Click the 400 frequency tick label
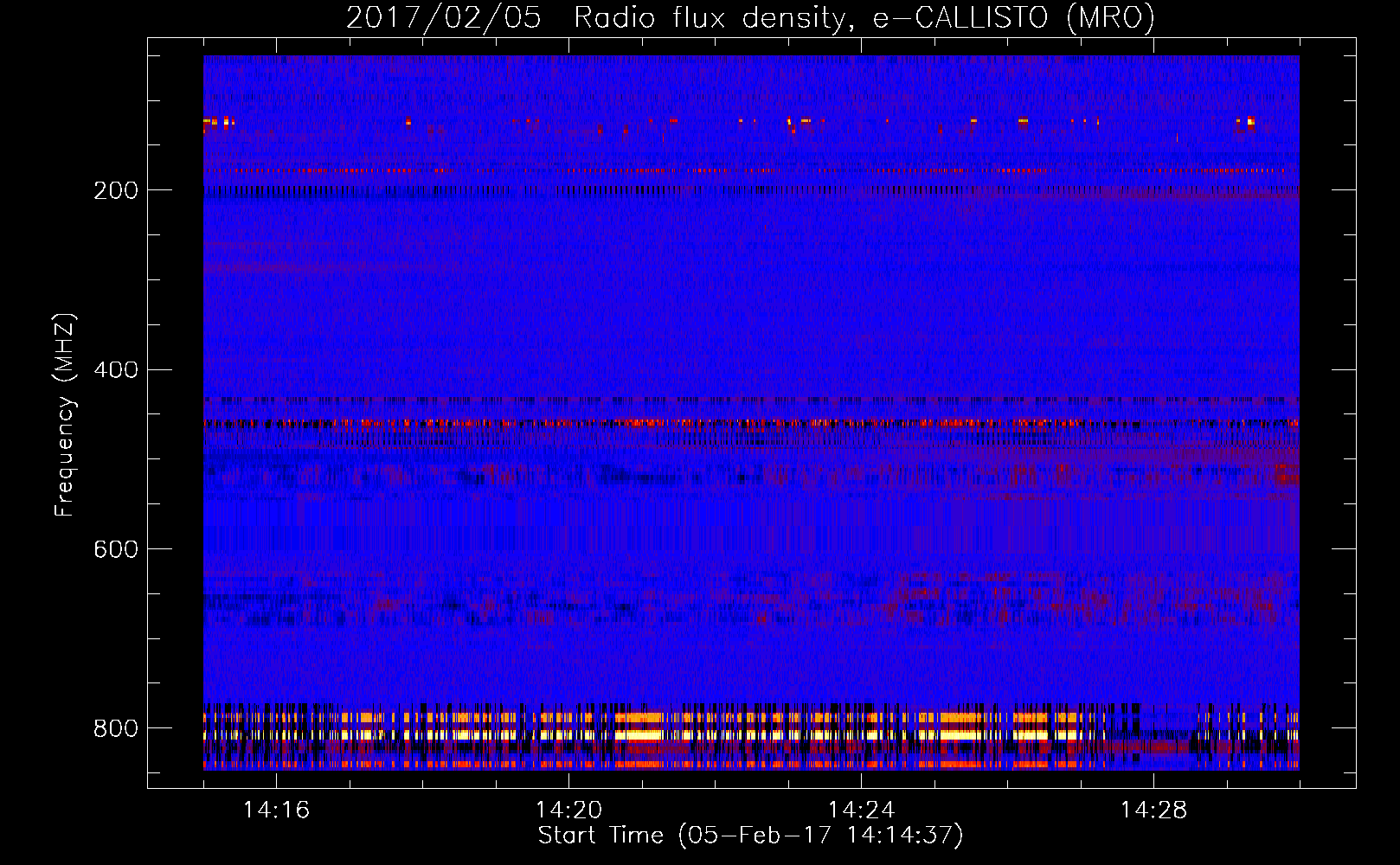Image resolution: width=1400 pixels, height=865 pixels. pyautogui.click(x=115, y=370)
